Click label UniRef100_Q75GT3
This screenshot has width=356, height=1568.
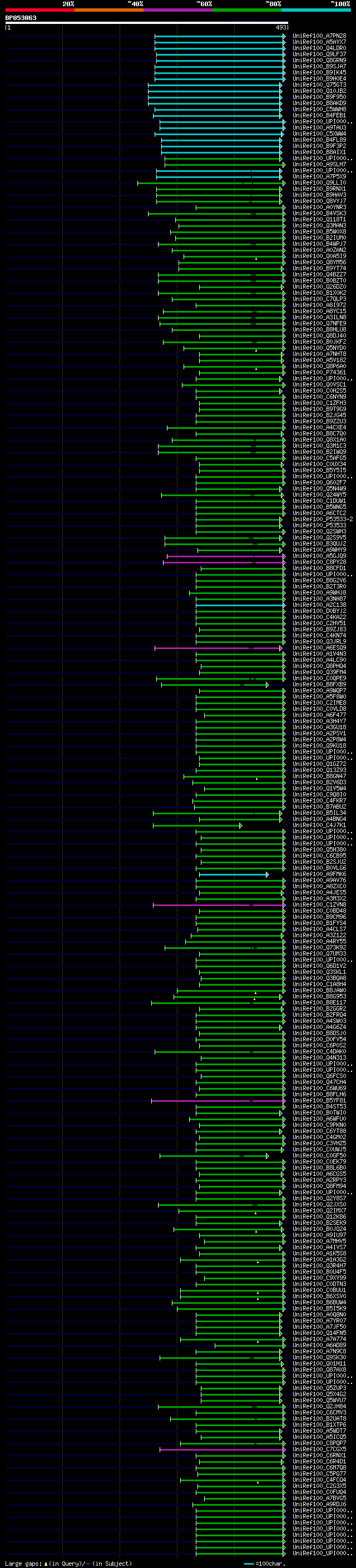[x=319, y=85]
